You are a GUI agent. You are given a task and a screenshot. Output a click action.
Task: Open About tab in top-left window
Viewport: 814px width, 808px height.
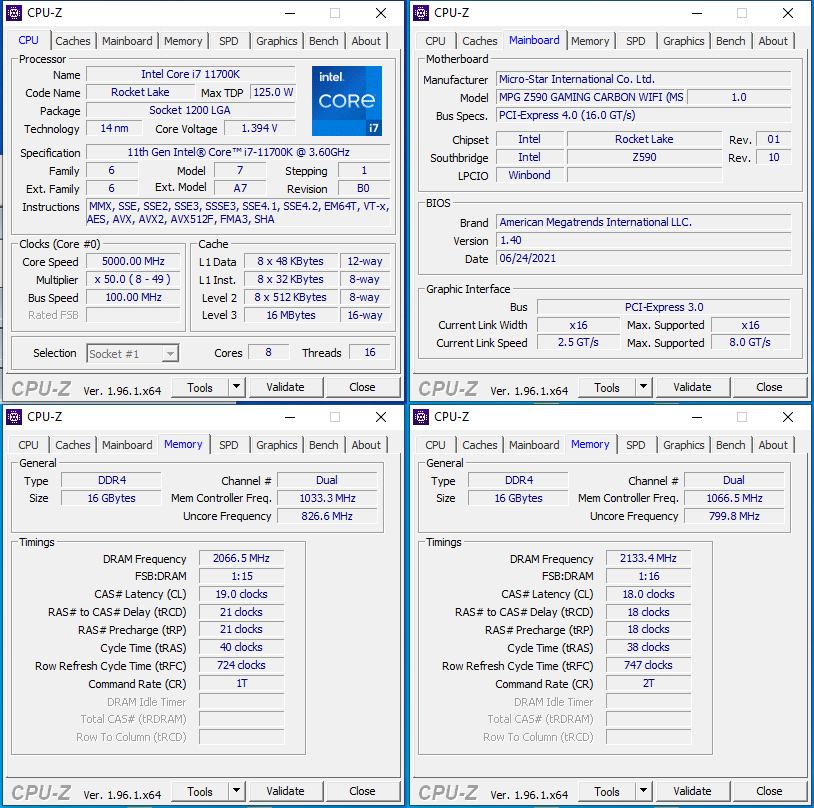tap(366, 41)
